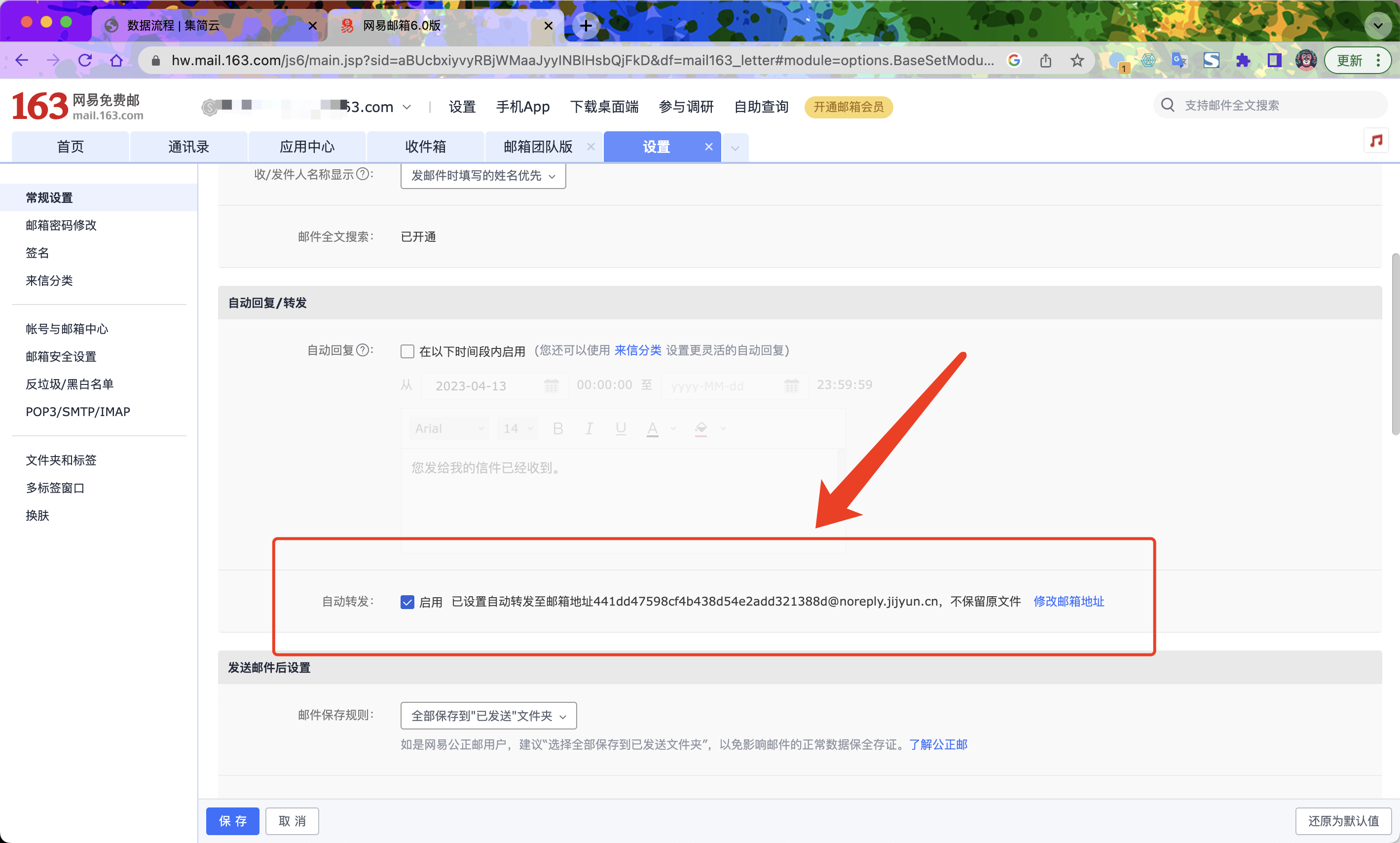Click the Underline formatting icon
Viewport: 1400px width, 843px height.
(621, 428)
